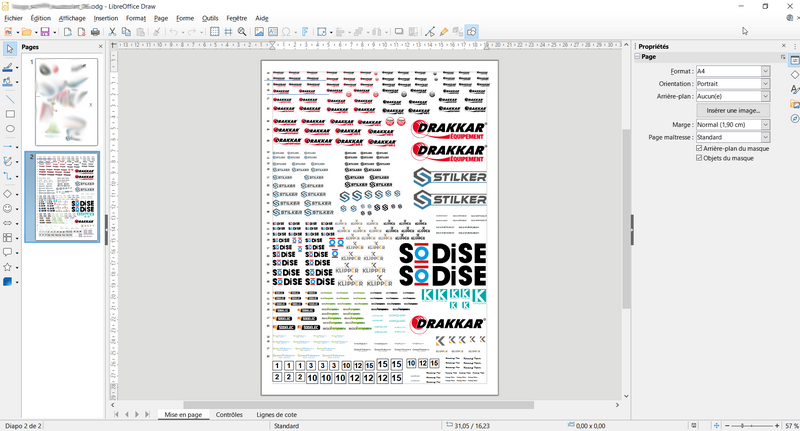Open the Arrière-plan dropdown showing Aucun(e)
Image resolution: width=800 pixels, height=431 pixels.
pos(733,96)
